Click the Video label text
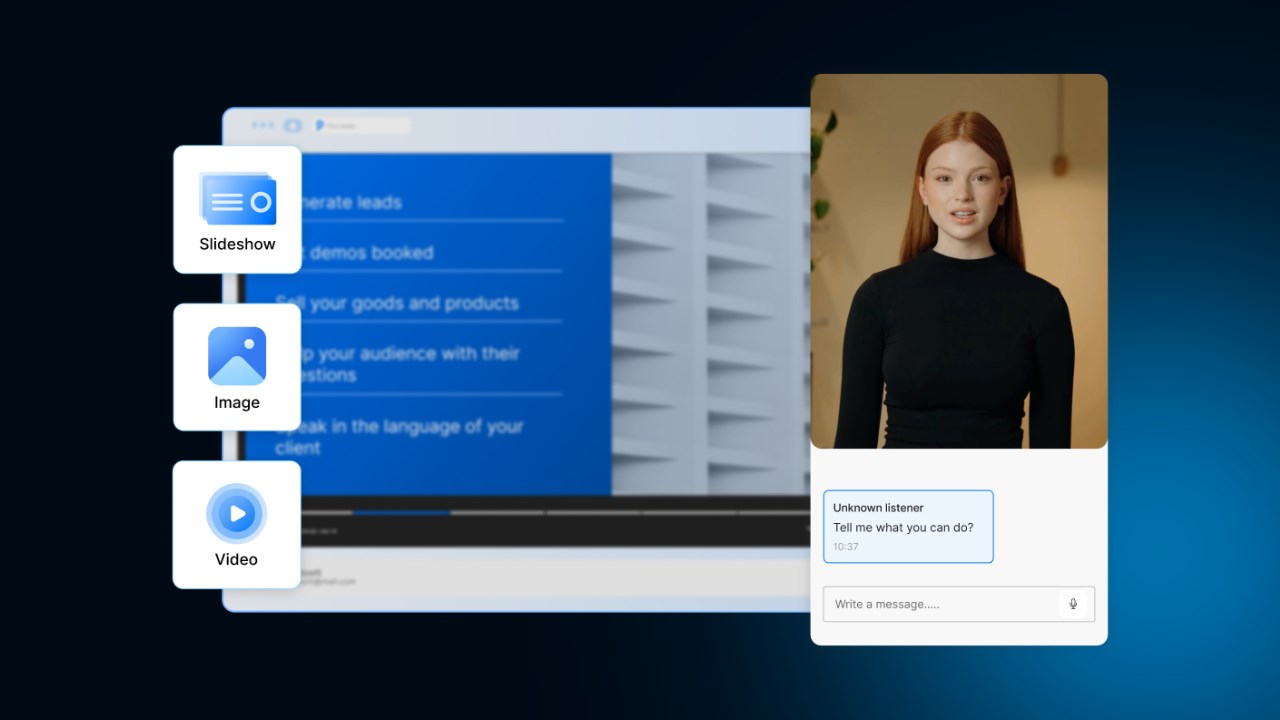The height and width of the screenshot is (720, 1280). (x=237, y=559)
